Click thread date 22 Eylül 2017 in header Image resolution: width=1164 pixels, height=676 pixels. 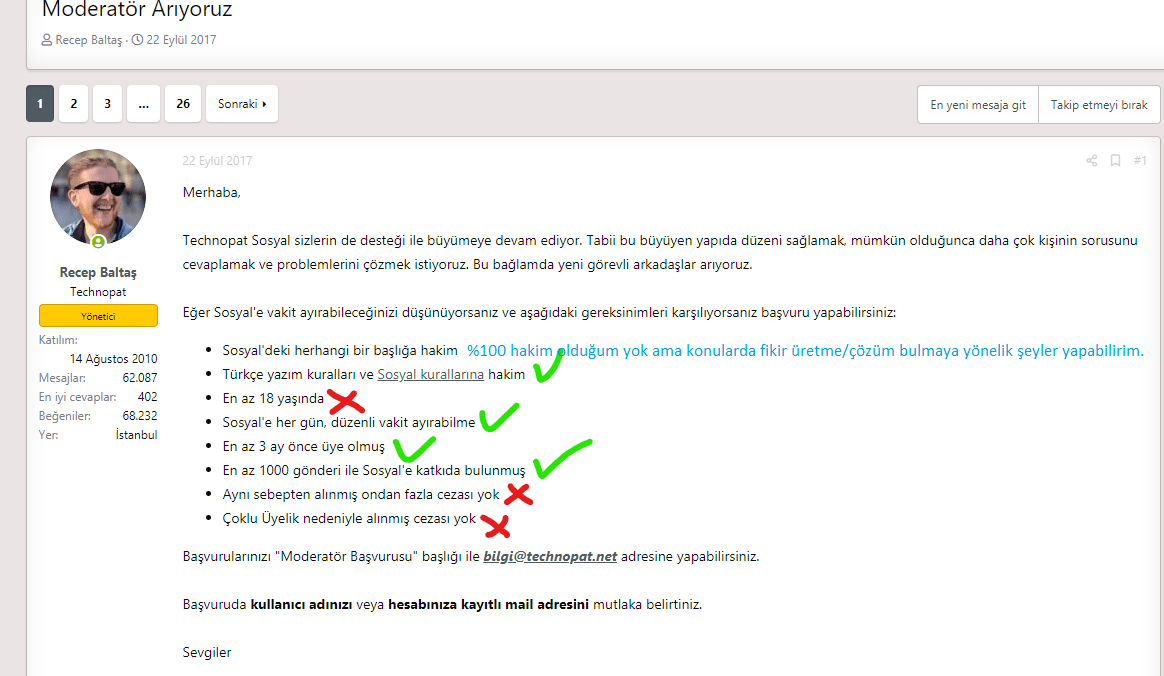coord(181,40)
